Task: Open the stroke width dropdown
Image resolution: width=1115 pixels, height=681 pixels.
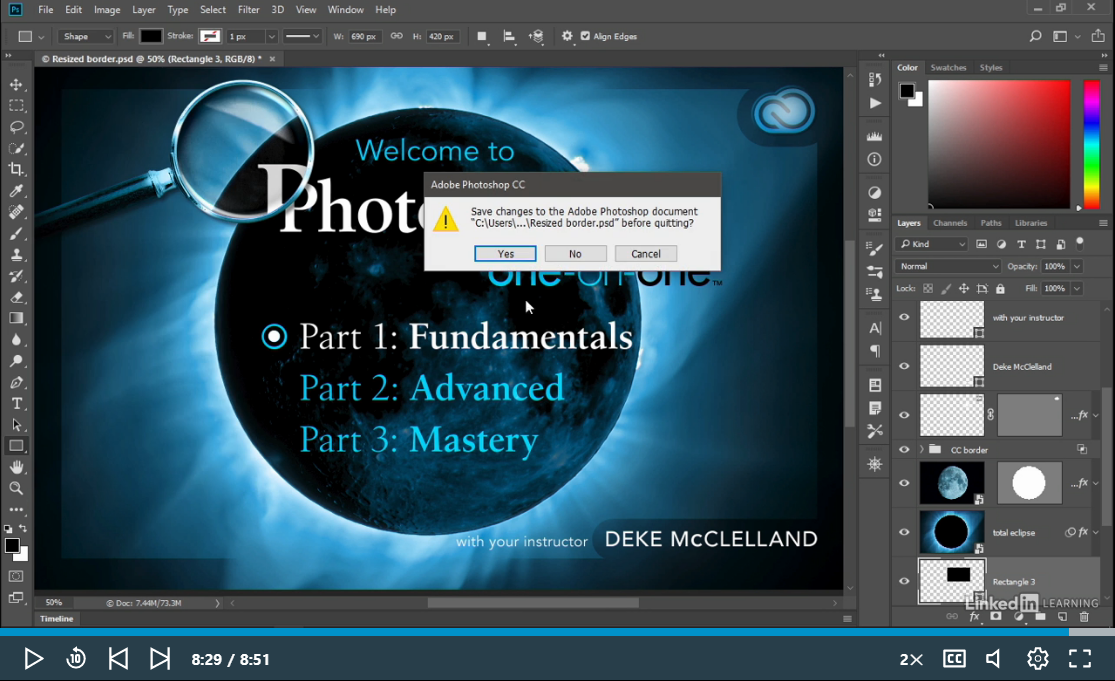Action: tap(271, 36)
